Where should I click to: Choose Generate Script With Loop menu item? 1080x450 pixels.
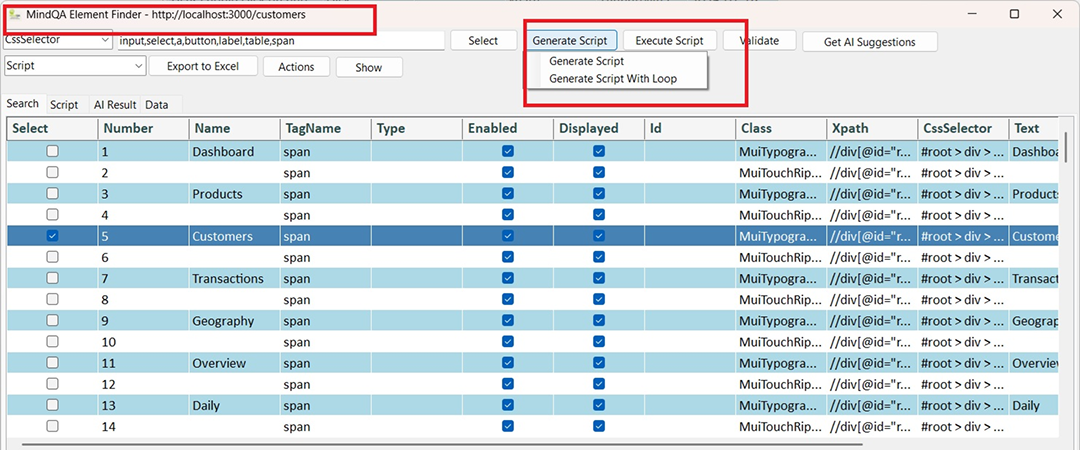[612, 79]
